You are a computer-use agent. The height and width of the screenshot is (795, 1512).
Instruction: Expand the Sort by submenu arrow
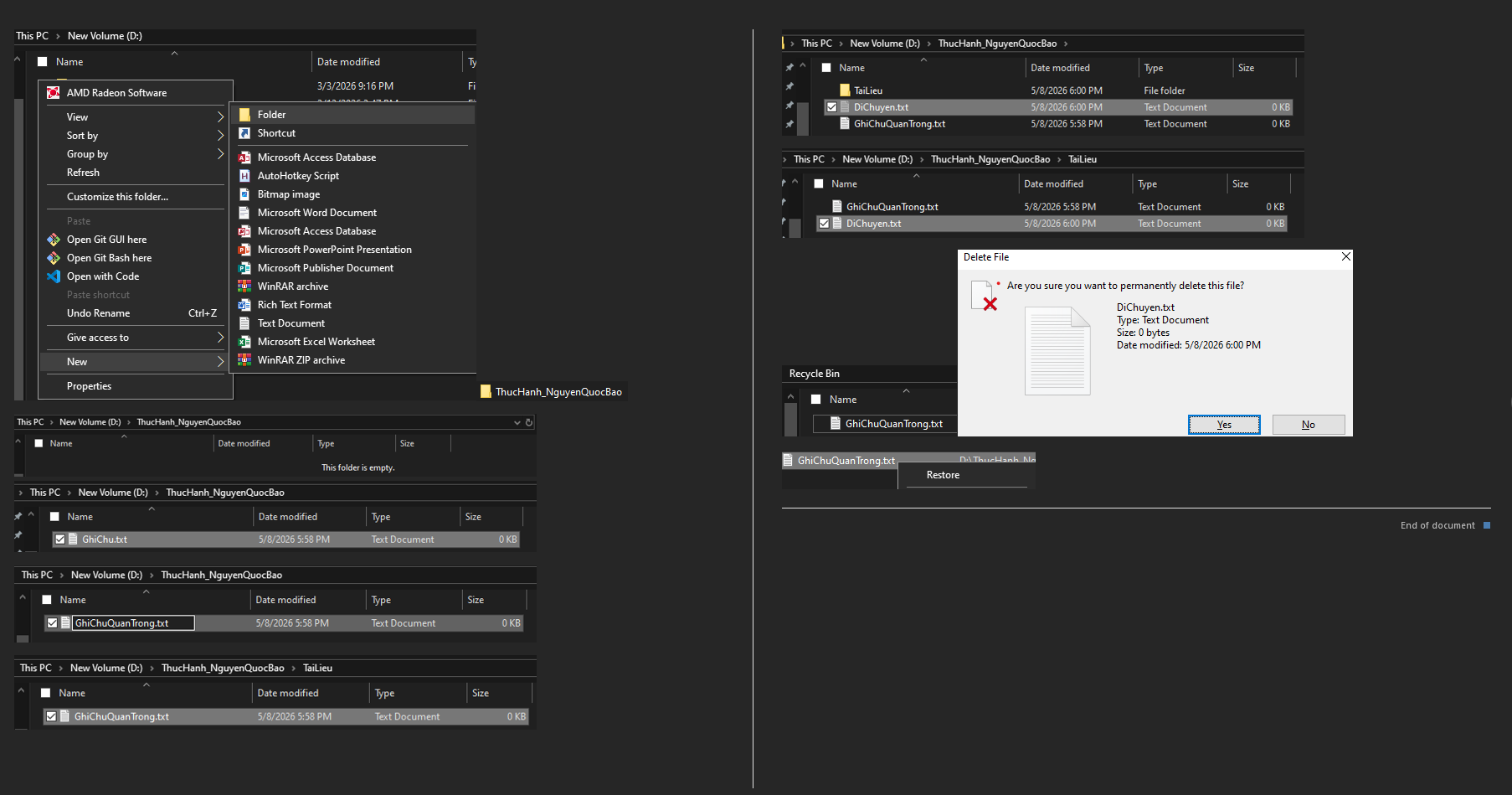point(220,136)
